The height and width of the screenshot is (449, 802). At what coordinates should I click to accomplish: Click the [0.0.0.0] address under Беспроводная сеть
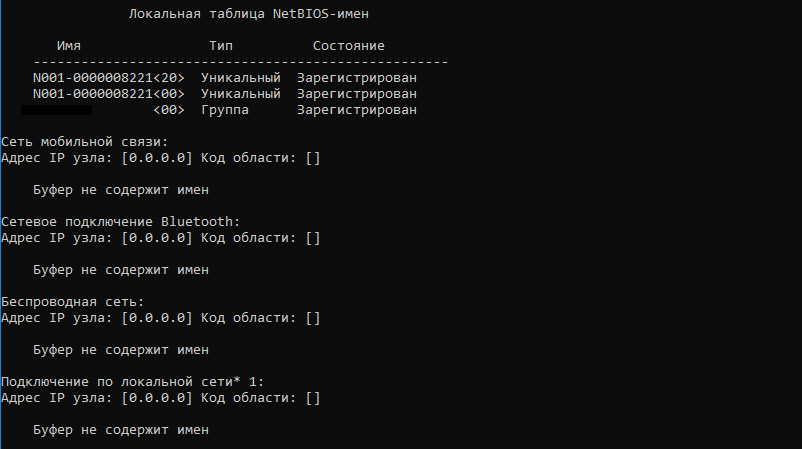coord(156,318)
